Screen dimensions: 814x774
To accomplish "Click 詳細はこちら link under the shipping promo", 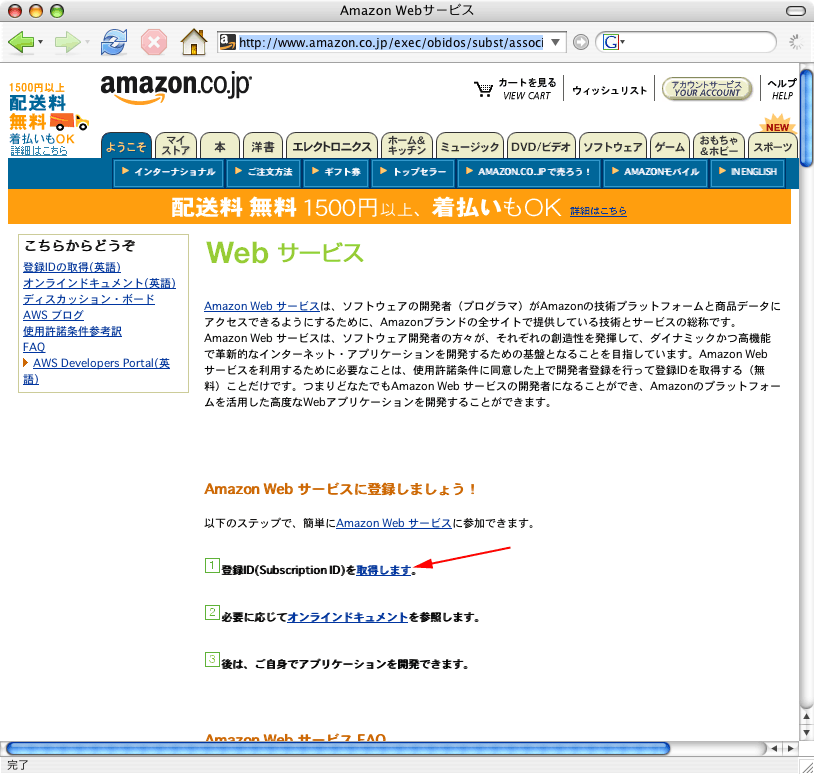I will (x=39, y=151).
